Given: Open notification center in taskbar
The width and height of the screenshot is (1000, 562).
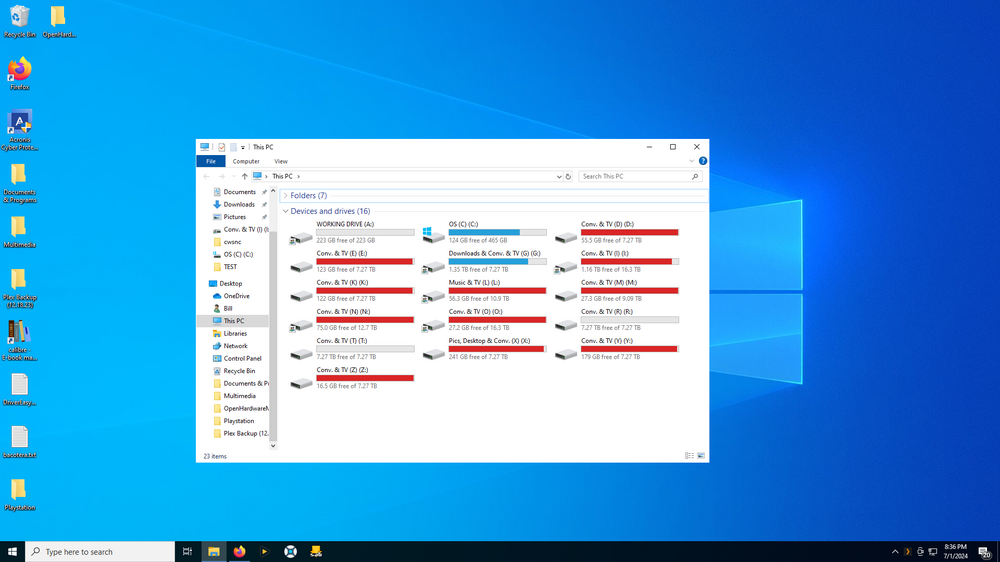Looking at the screenshot, I should coord(985,552).
